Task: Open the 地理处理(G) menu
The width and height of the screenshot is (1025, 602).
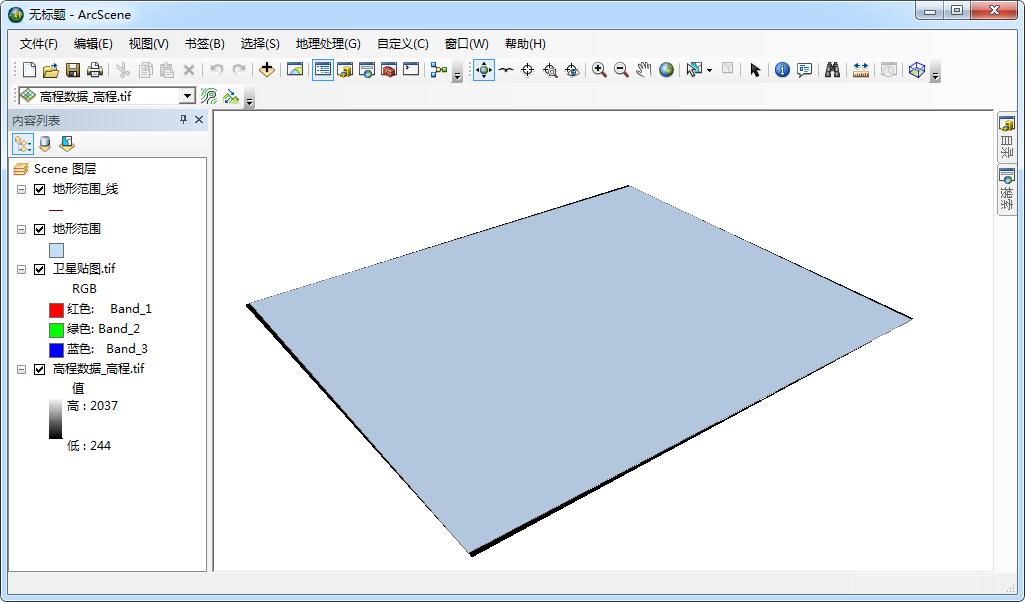Action: pyautogui.click(x=327, y=44)
